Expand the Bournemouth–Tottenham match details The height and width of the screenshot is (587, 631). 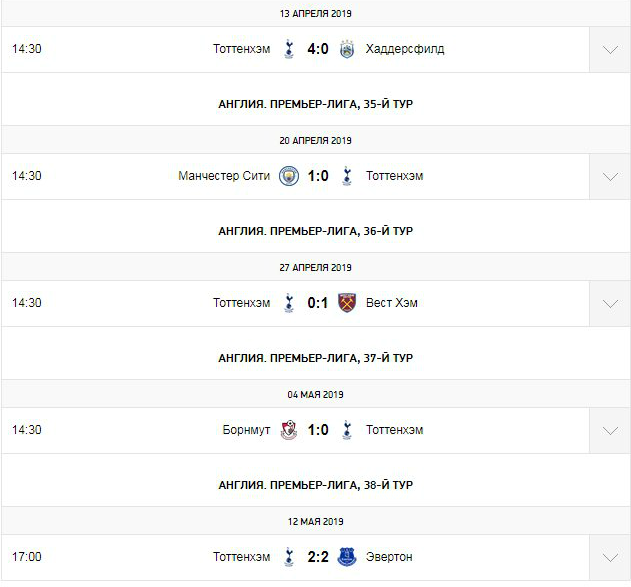[x=610, y=430]
